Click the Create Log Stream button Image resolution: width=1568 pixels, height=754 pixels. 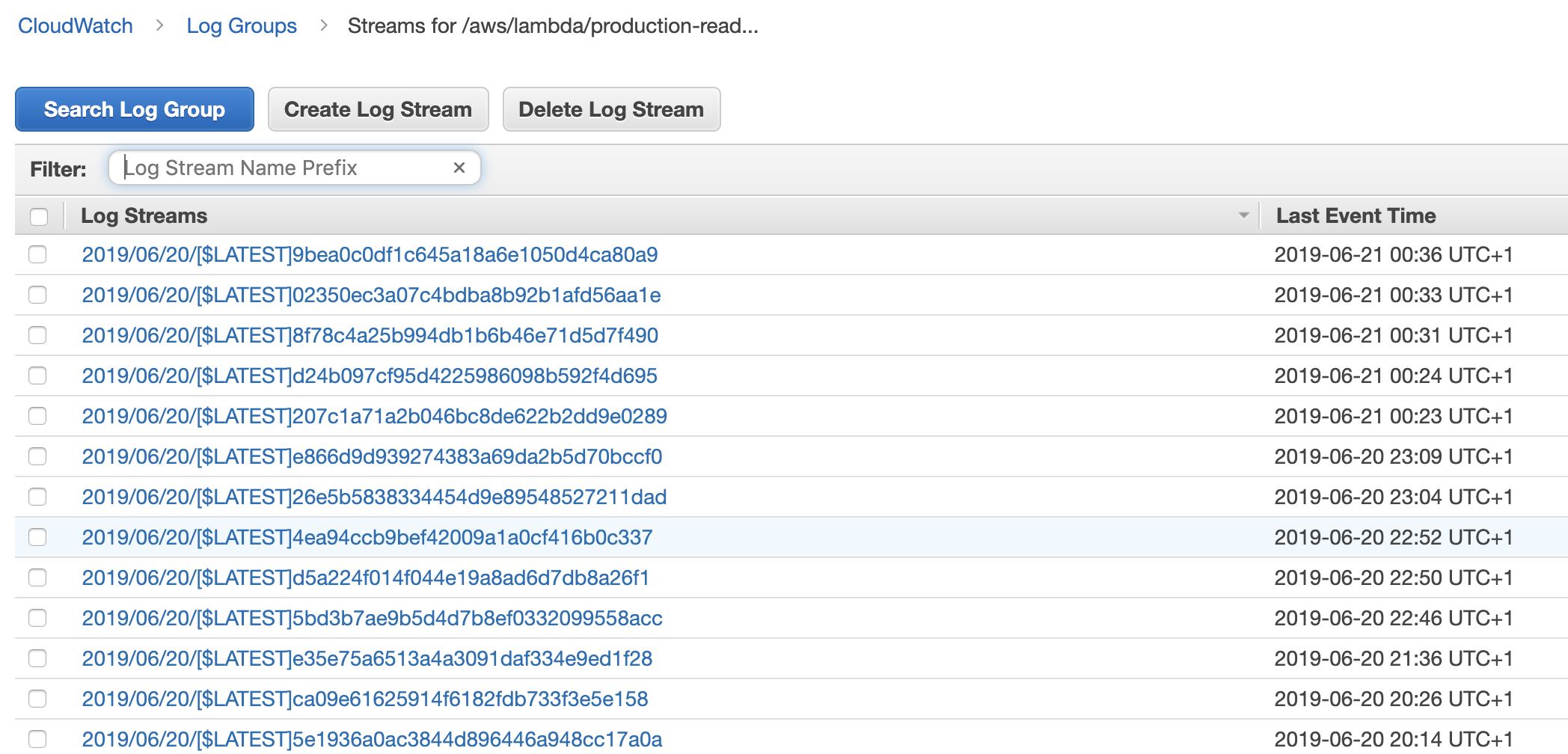(x=378, y=109)
